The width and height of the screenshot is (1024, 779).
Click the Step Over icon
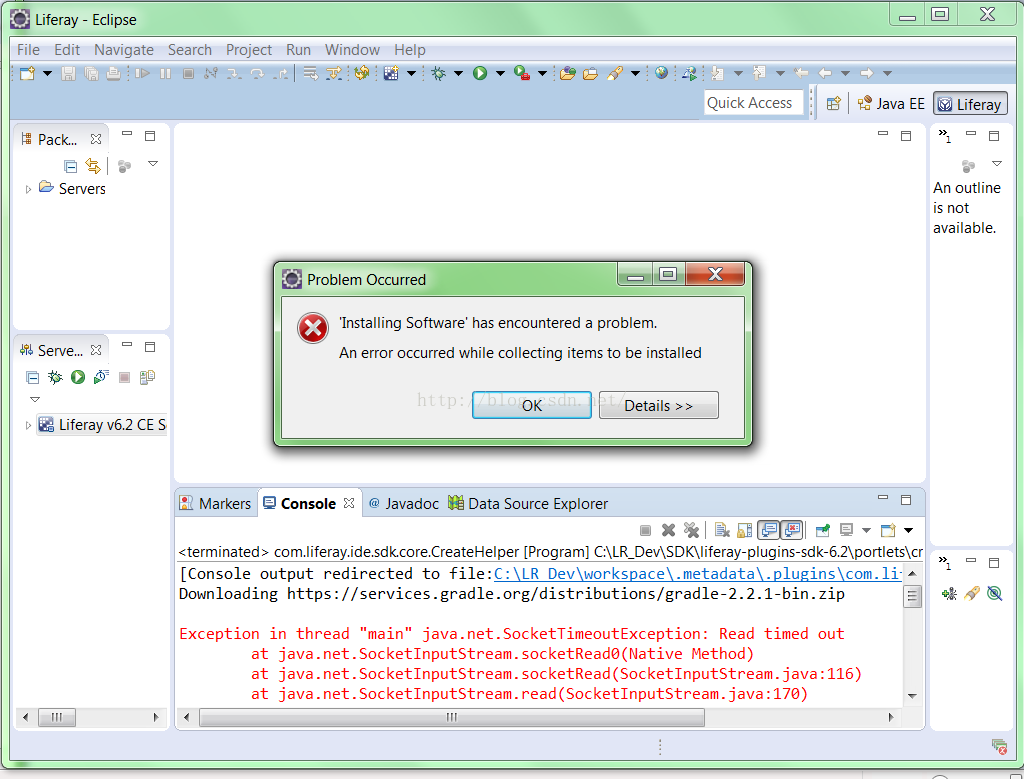pyautogui.click(x=257, y=73)
